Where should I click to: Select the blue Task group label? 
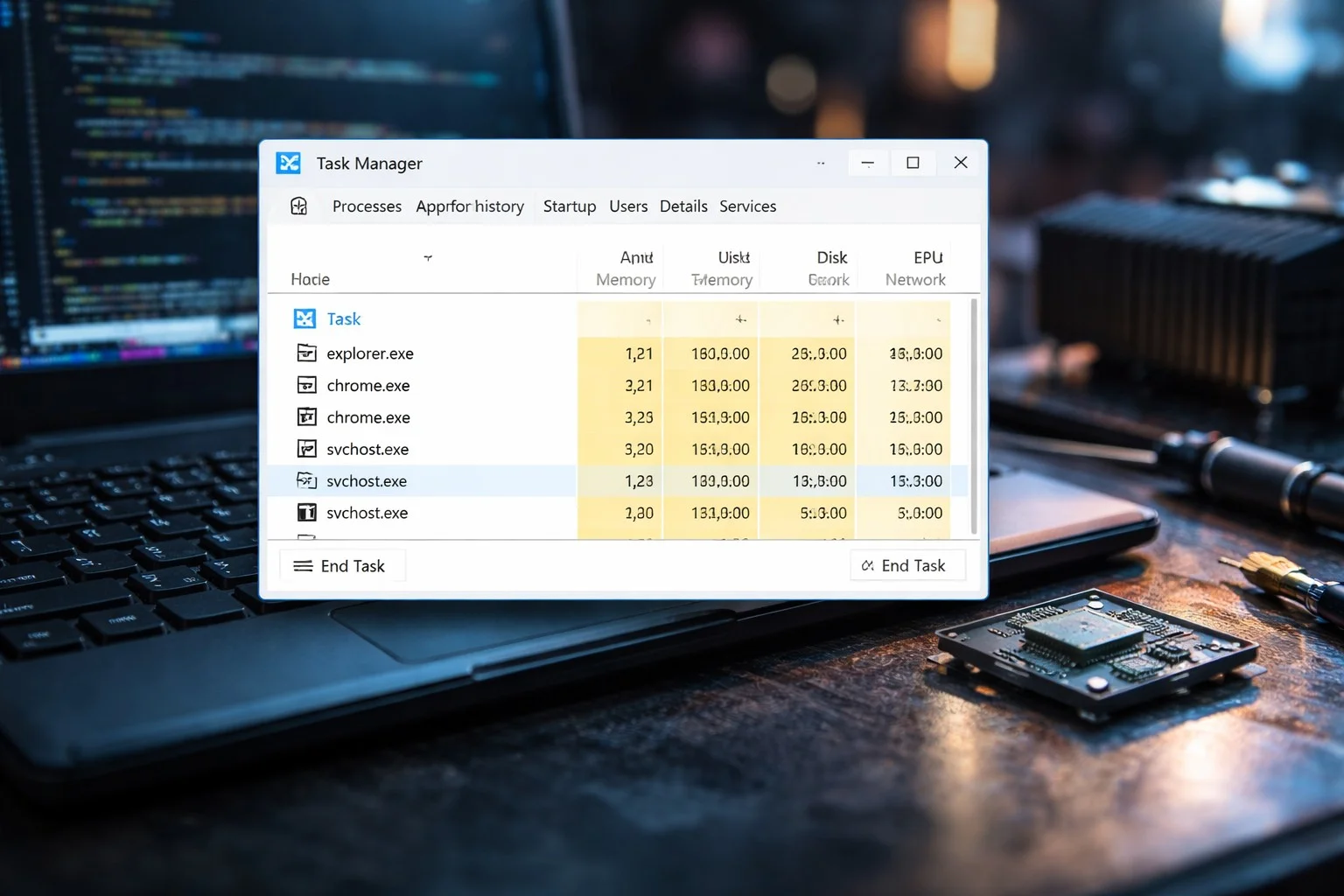344,319
